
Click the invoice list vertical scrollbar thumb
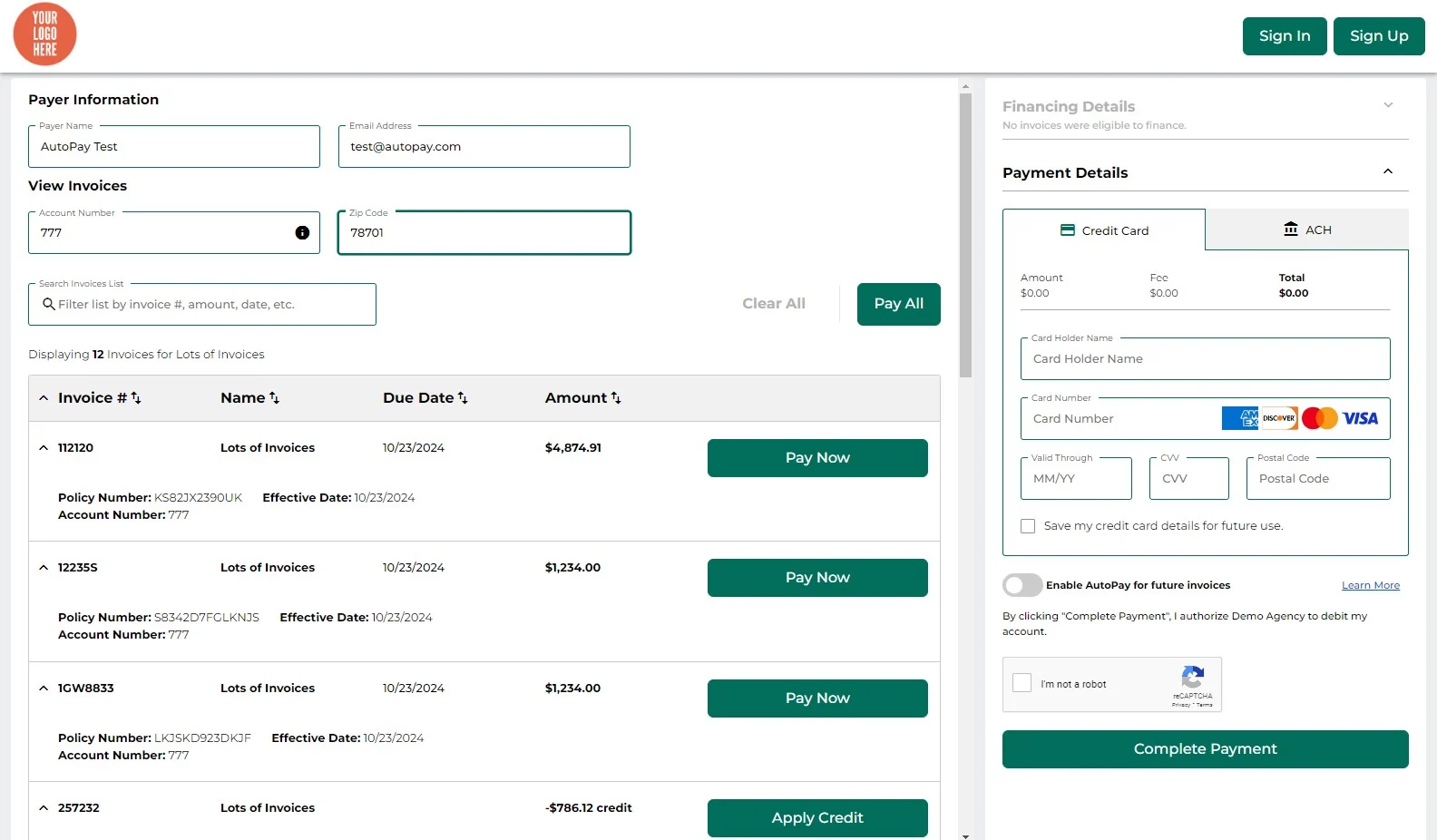966,235
